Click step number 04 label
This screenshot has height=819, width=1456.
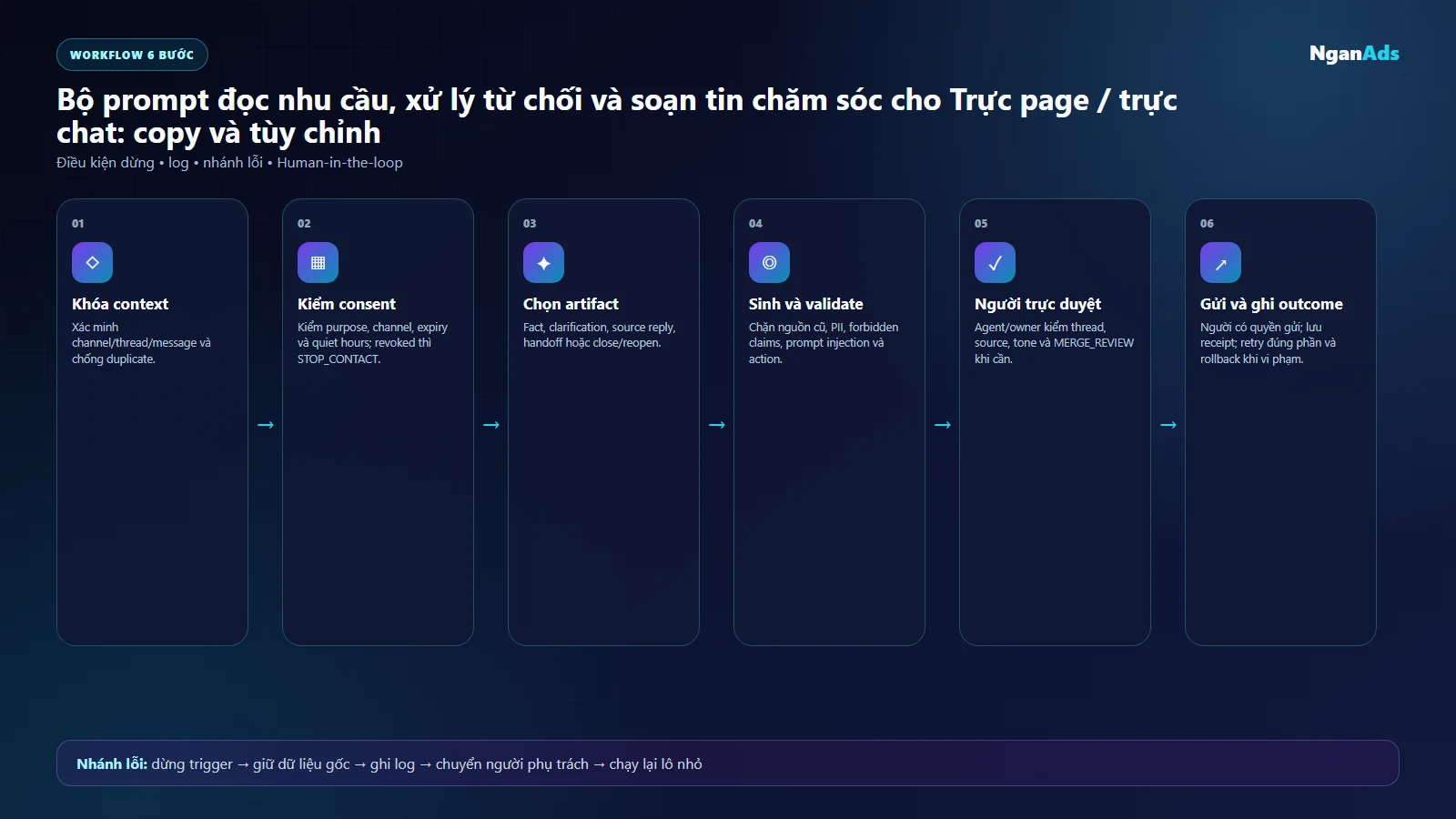point(755,223)
